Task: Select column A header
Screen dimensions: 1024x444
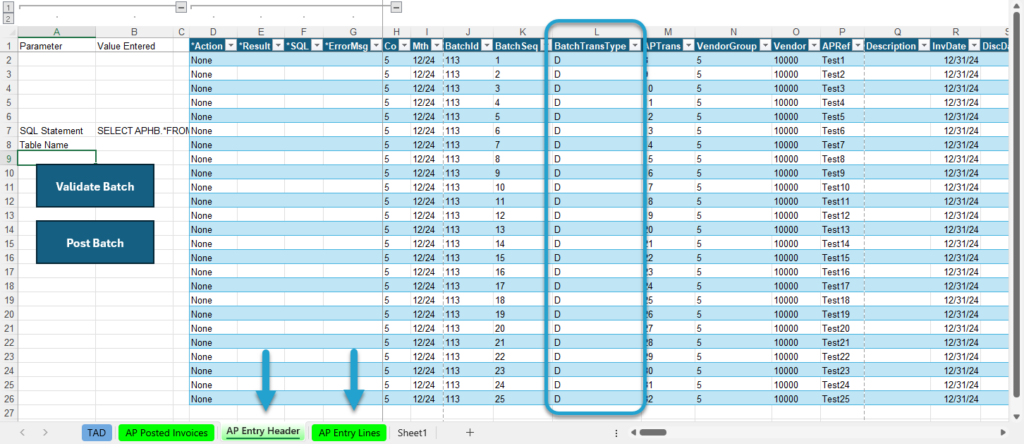Action: pyautogui.click(x=56, y=31)
